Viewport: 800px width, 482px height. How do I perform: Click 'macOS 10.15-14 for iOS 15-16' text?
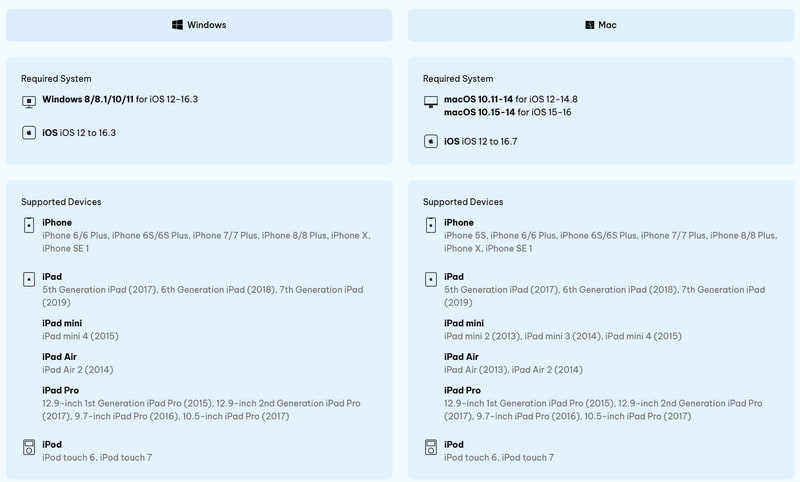(x=508, y=112)
